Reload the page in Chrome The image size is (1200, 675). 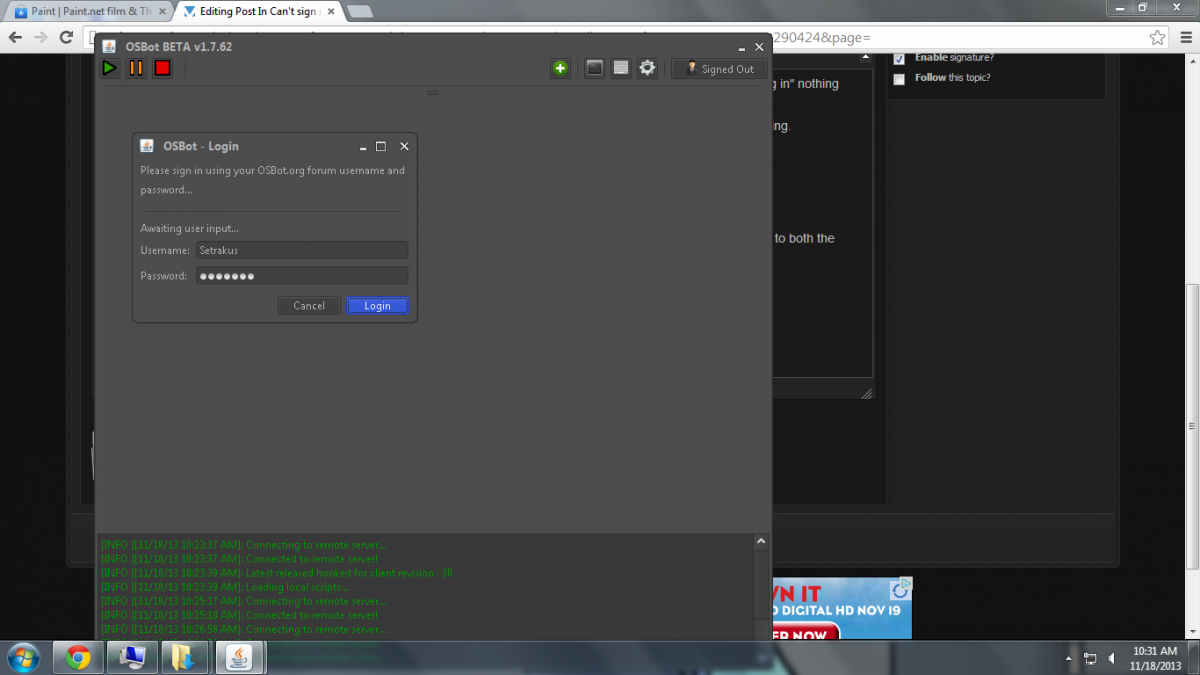click(x=66, y=37)
